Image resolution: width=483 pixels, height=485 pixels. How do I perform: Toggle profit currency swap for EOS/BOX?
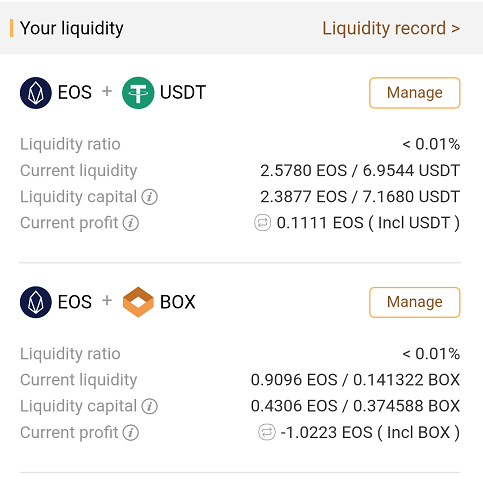pyautogui.click(x=267, y=432)
